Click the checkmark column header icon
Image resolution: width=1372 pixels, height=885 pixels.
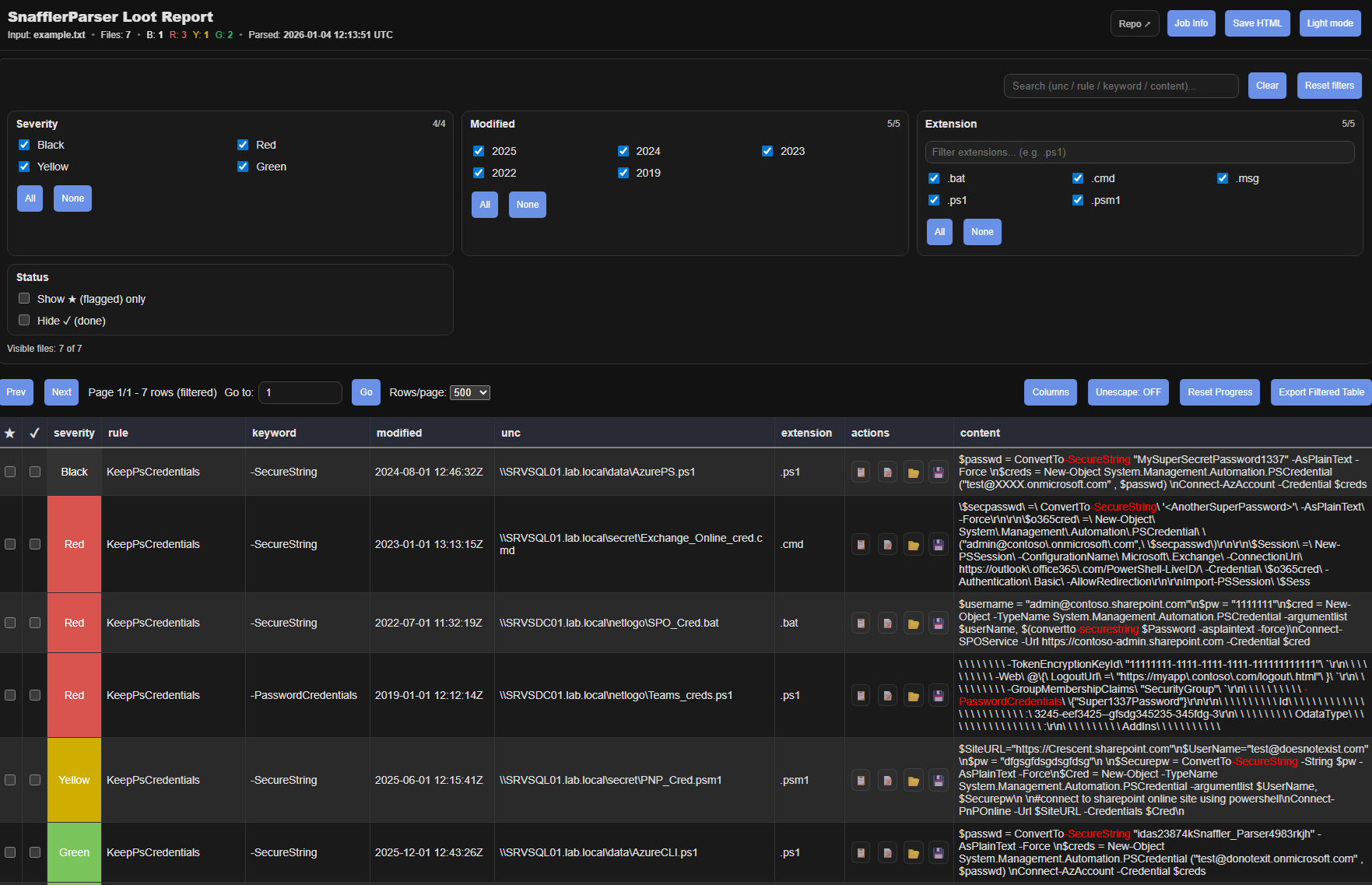click(x=34, y=434)
